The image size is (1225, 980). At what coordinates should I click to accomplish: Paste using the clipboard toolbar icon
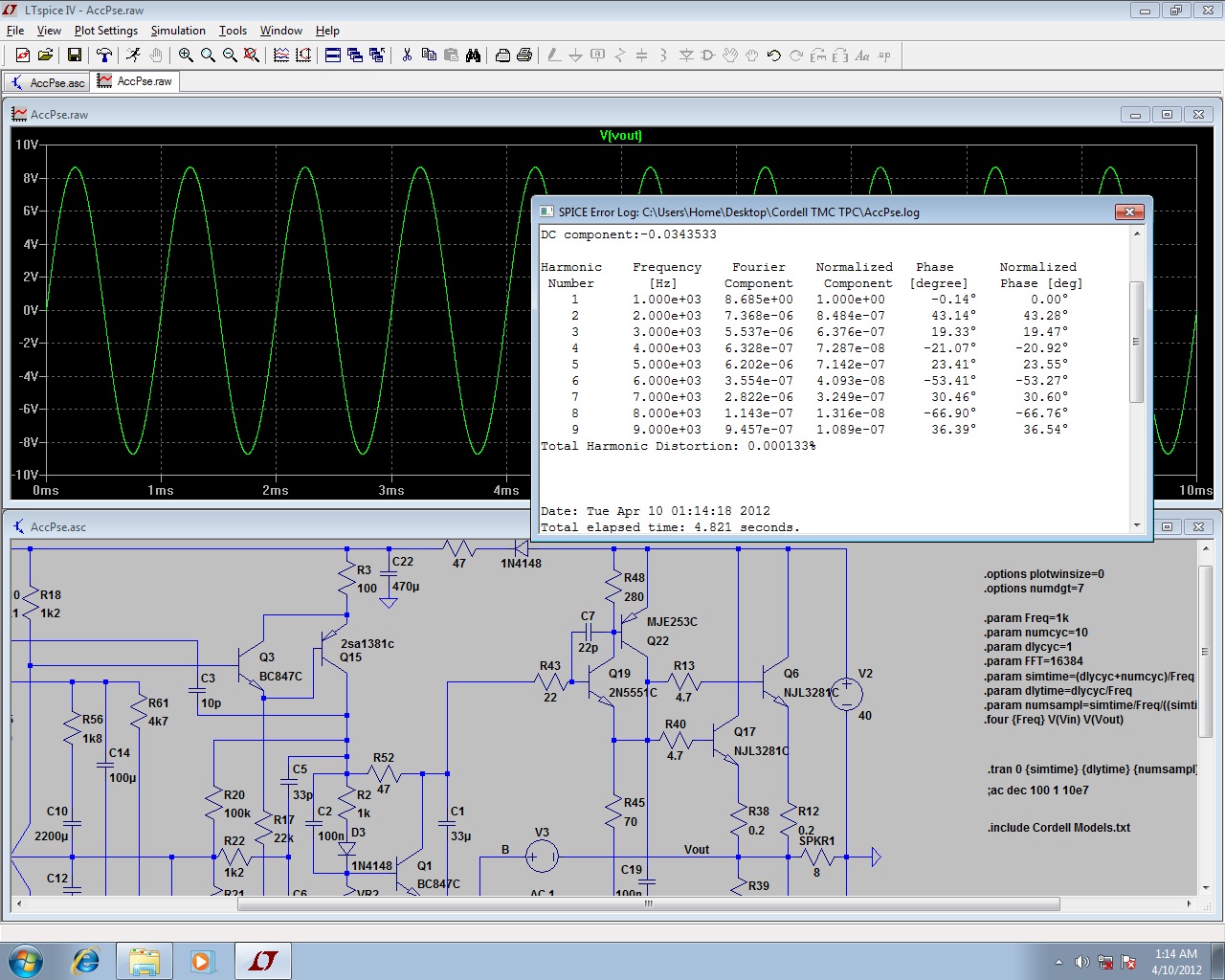[451, 56]
